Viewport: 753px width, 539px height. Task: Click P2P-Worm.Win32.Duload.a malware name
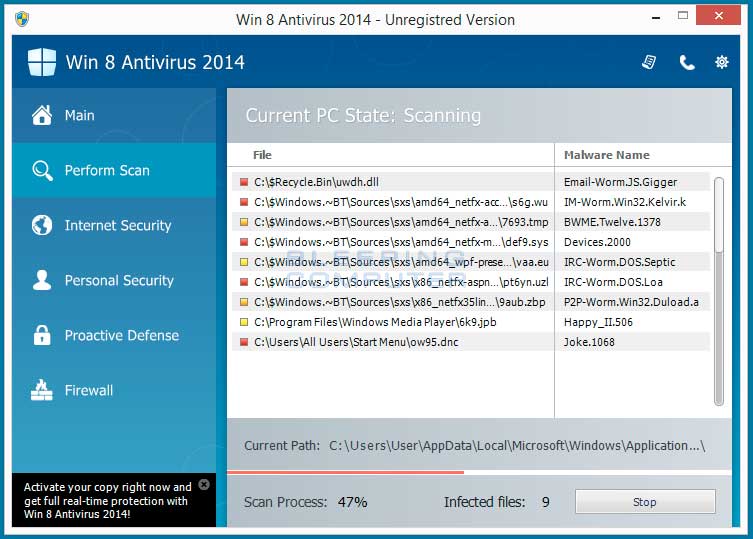[x=631, y=302]
